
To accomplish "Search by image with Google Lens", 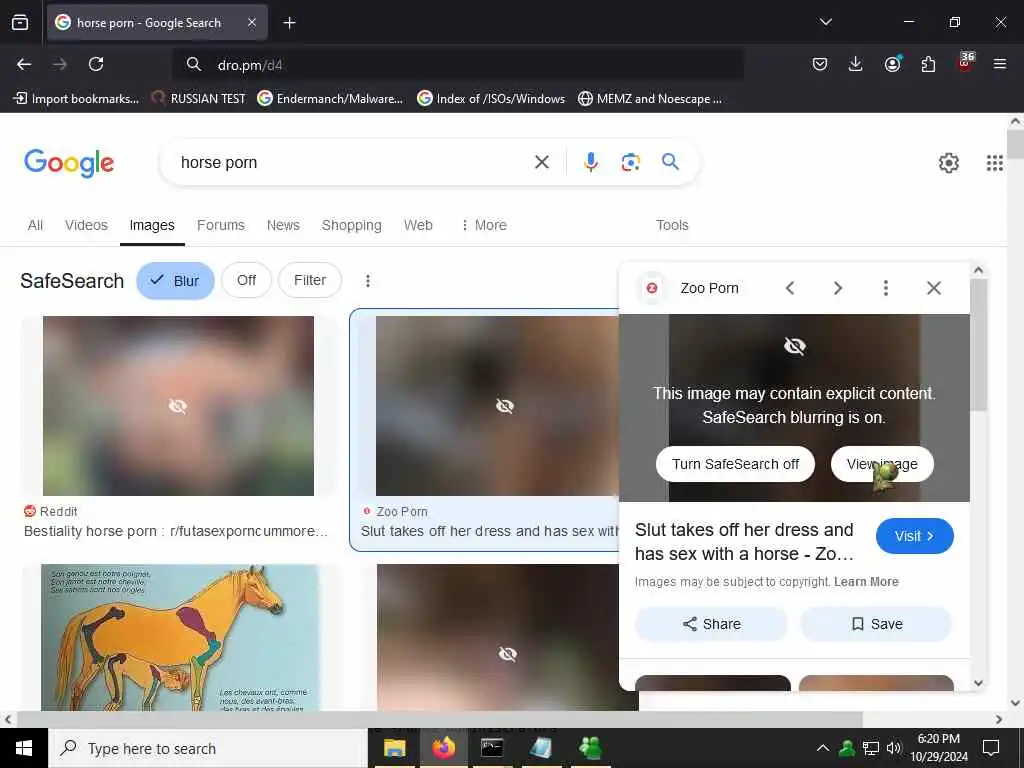I will pos(630,162).
